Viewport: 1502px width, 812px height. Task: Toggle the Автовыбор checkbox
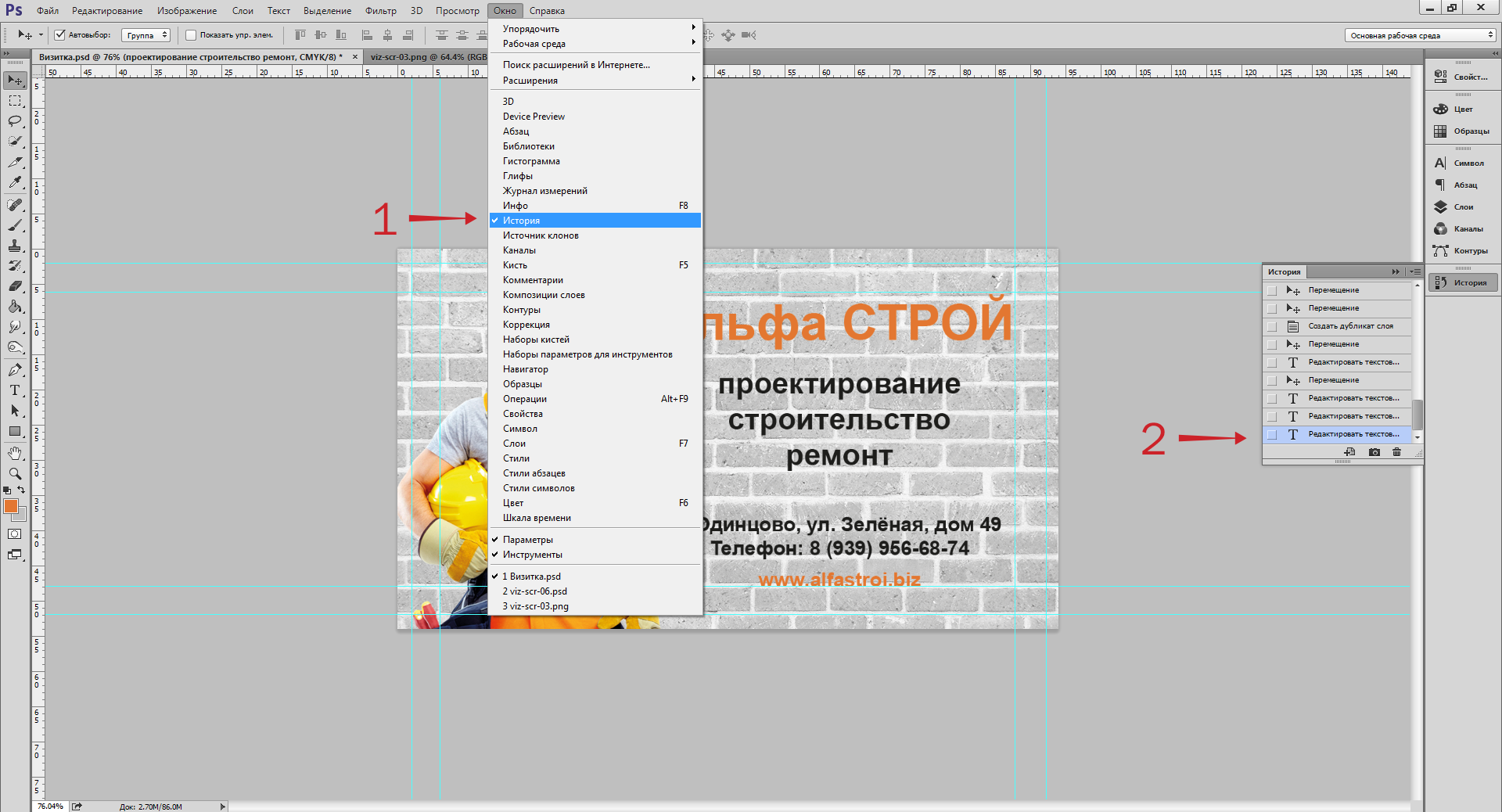pyautogui.click(x=59, y=35)
